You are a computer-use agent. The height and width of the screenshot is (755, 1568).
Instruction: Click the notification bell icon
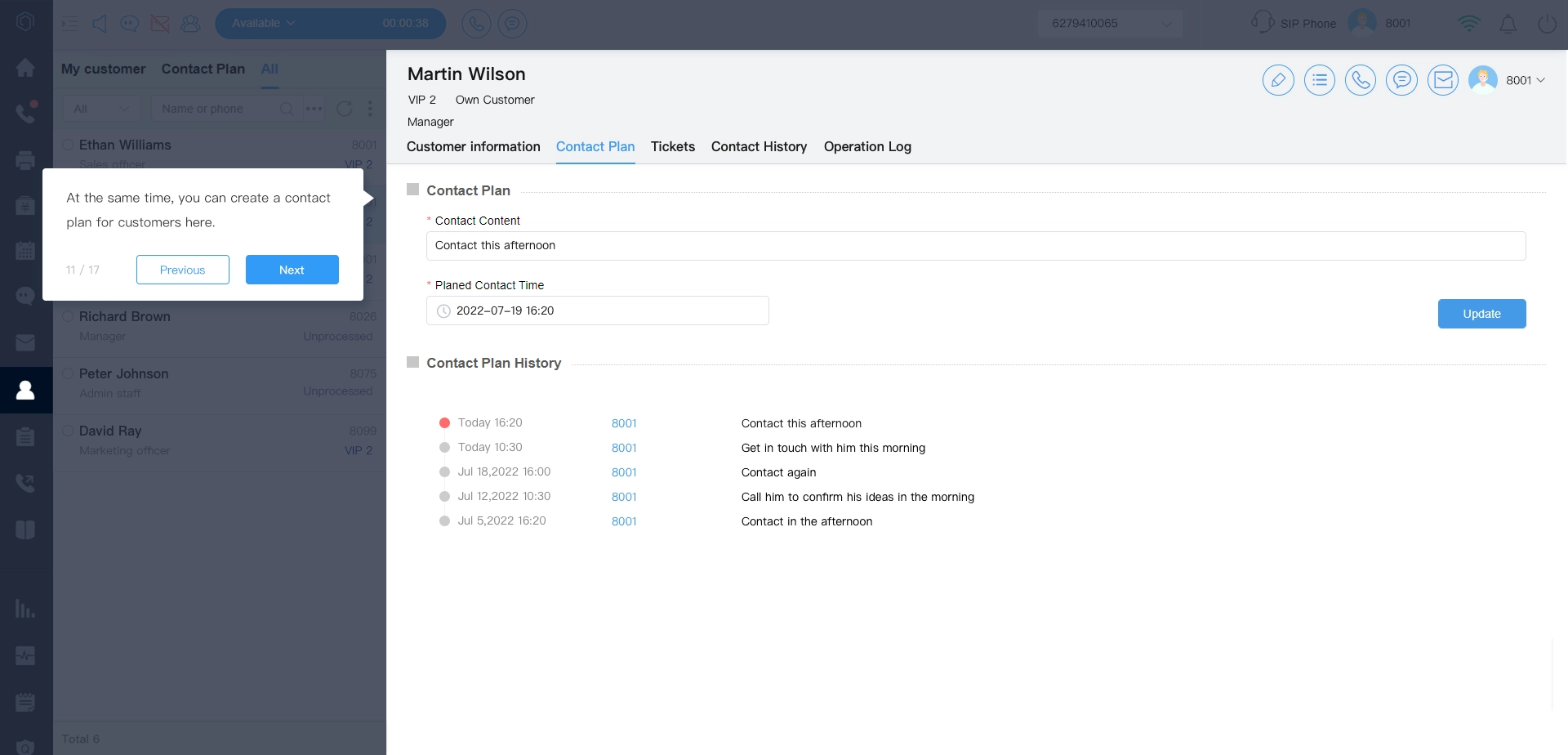pos(1508,24)
